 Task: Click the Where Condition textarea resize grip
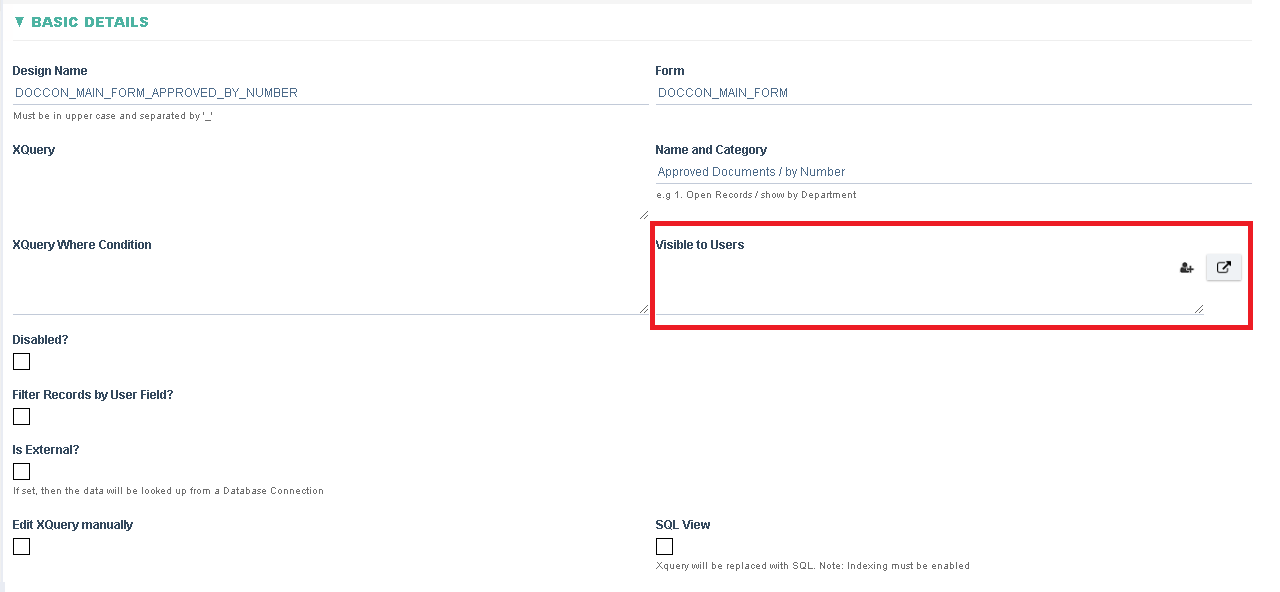[x=643, y=309]
